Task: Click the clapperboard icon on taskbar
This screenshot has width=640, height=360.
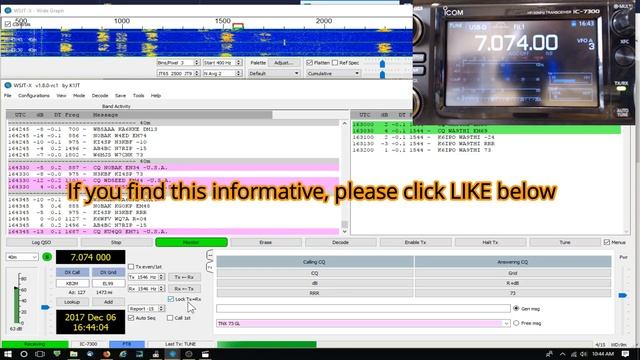Action: click(205, 354)
